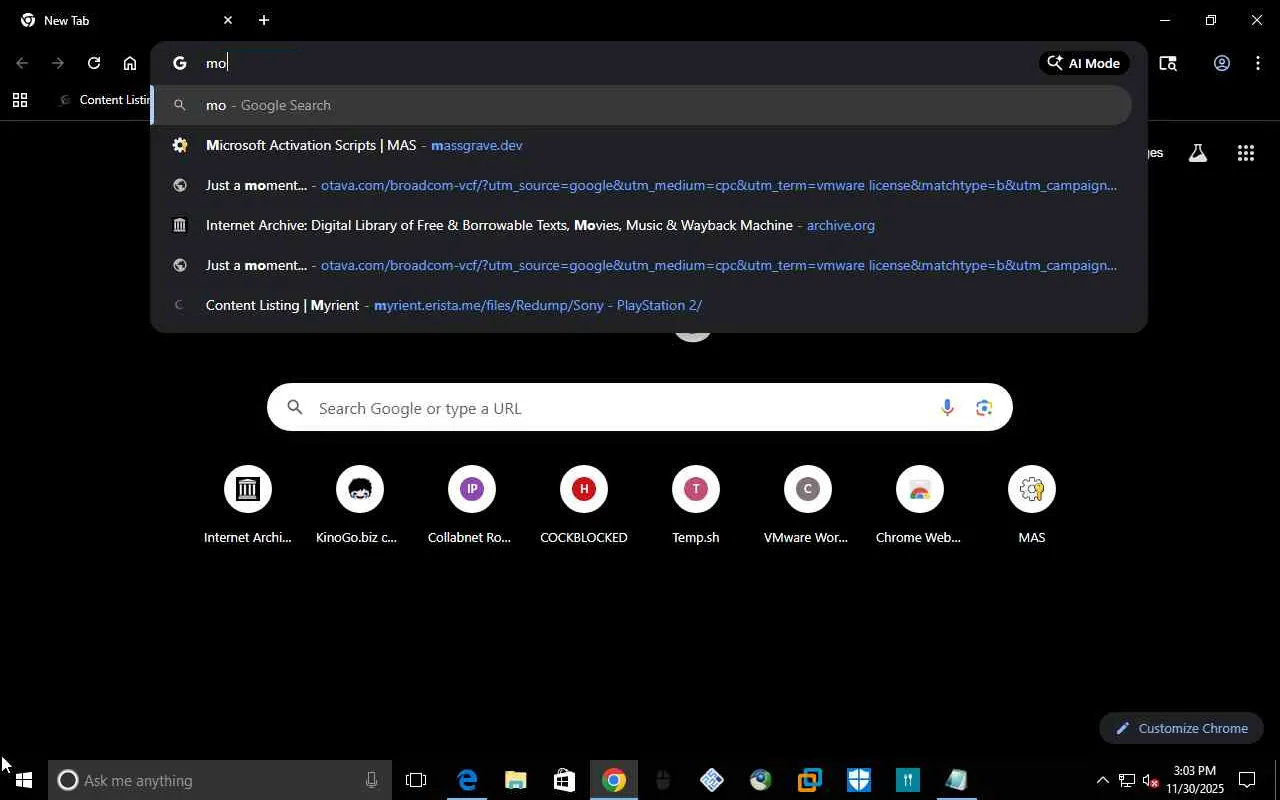Open the Windows Start menu

tap(24, 780)
